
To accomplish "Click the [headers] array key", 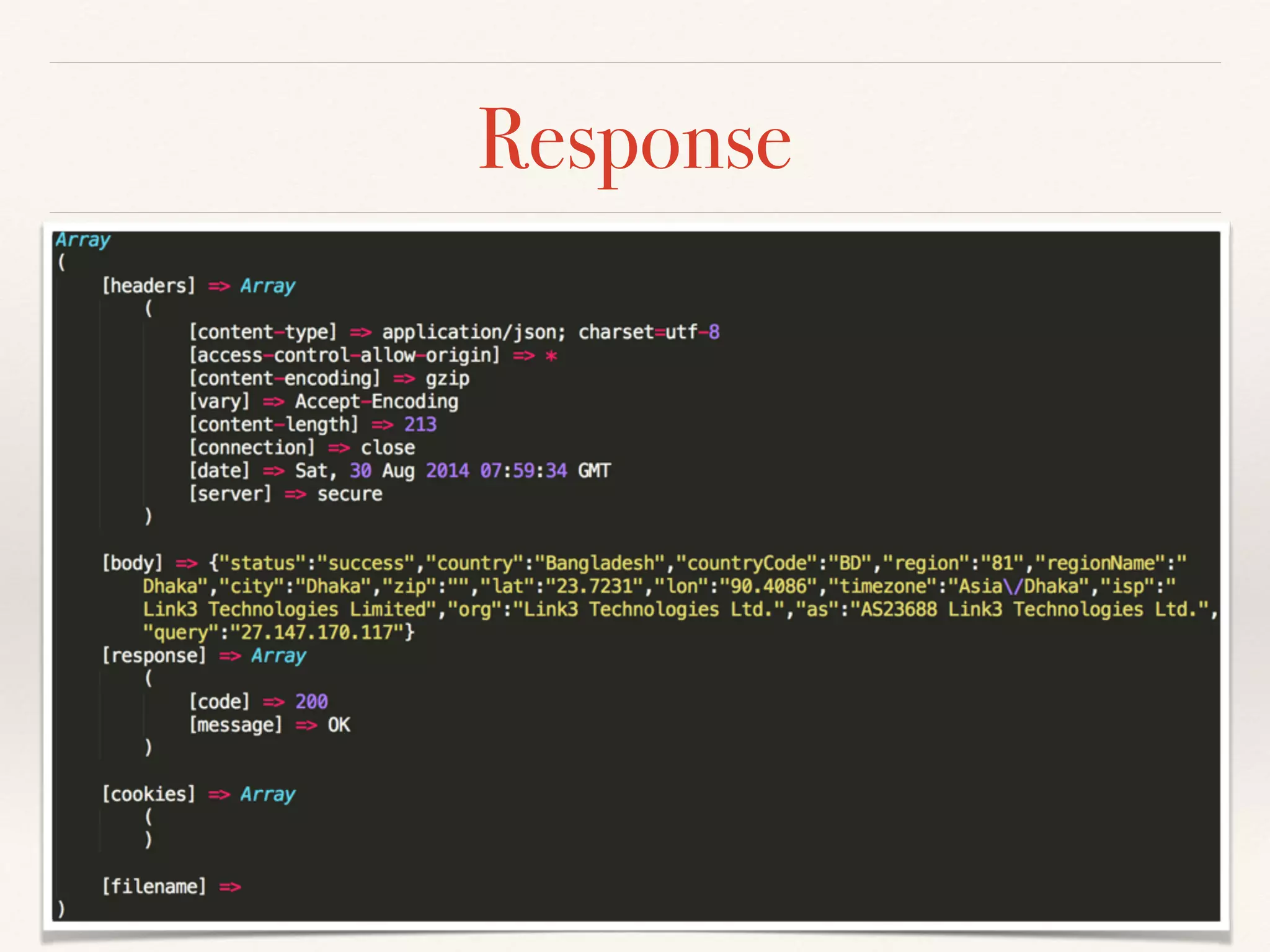I will click(x=149, y=286).
